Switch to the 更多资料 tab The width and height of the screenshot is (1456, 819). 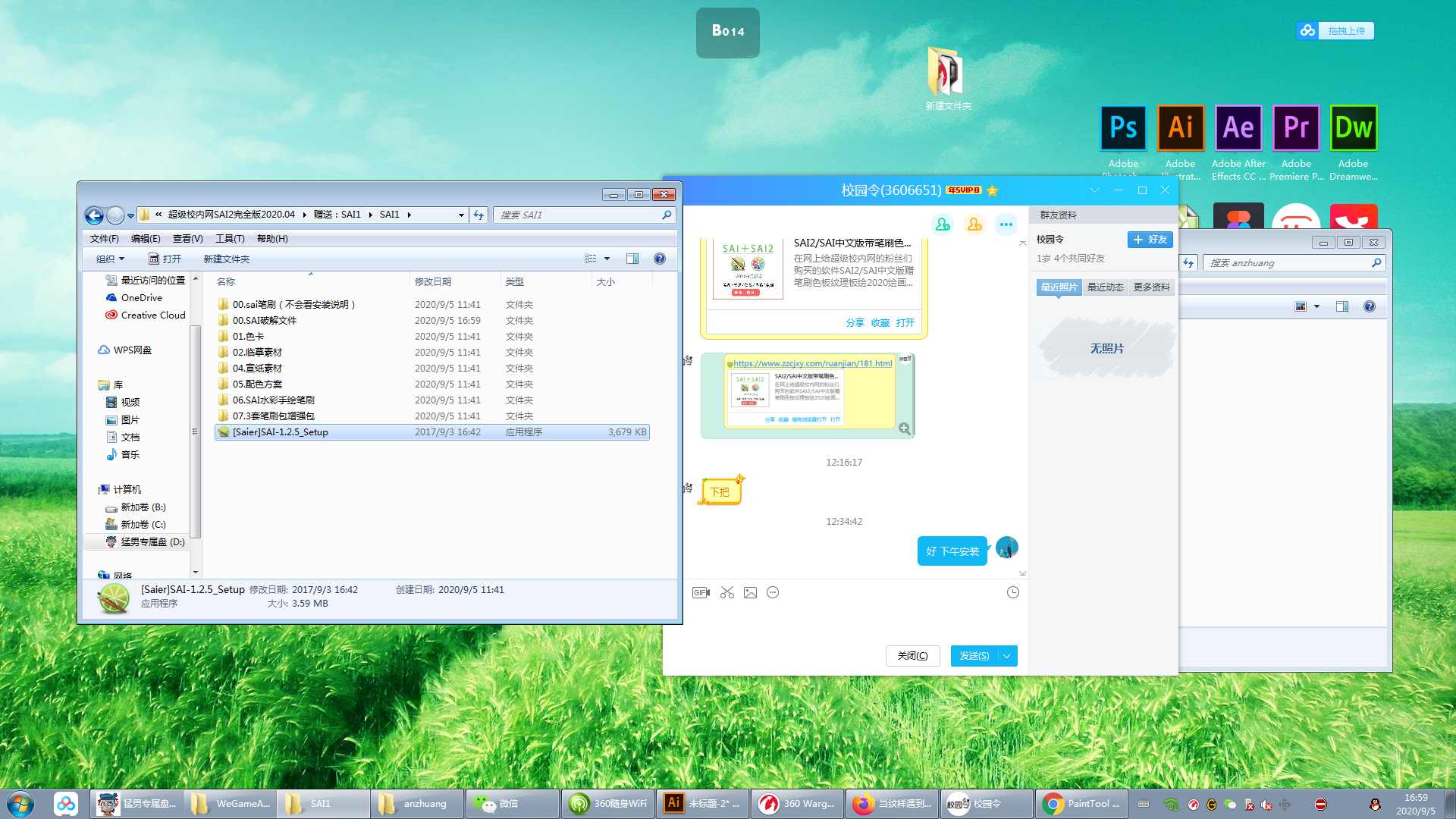[x=1152, y=287]
